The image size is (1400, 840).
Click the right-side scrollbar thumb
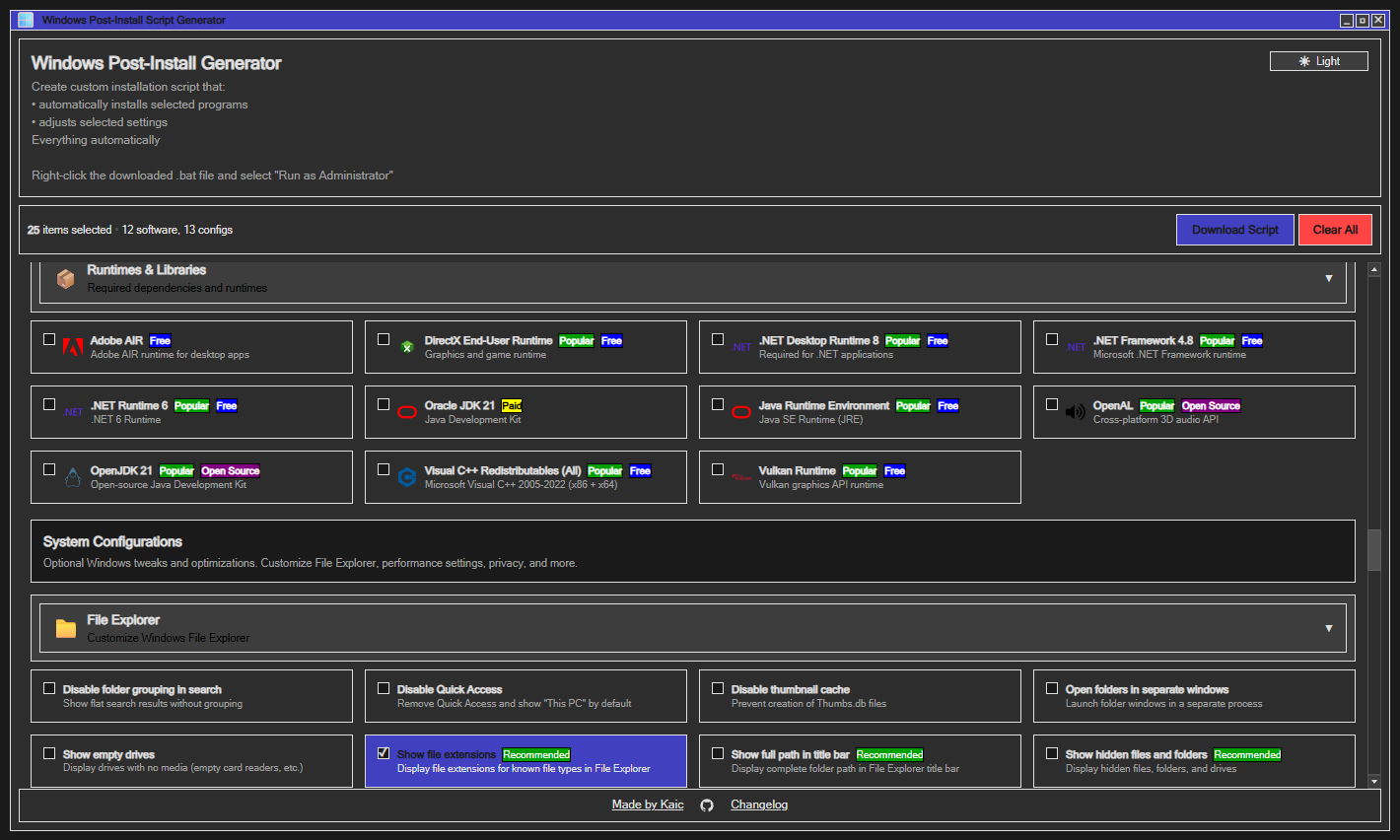1373,552
